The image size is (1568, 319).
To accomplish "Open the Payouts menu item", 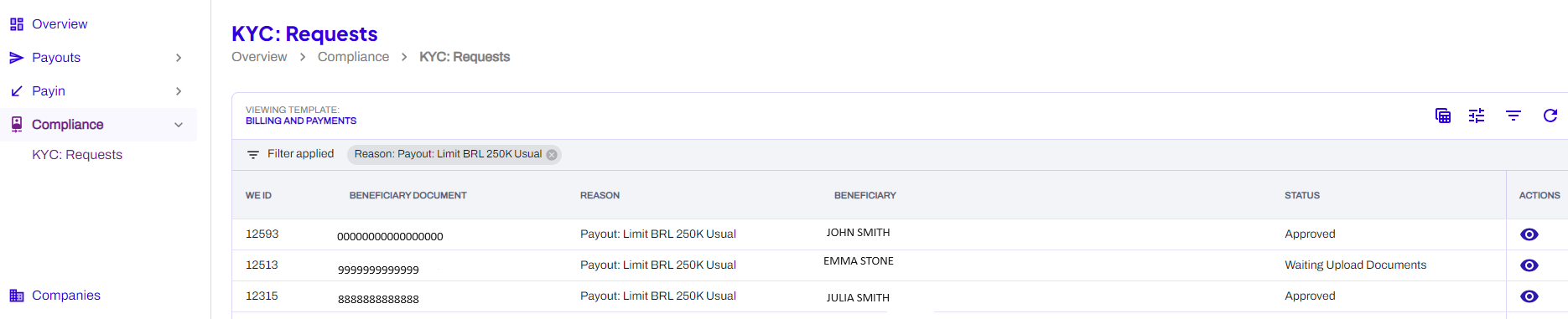I will (x=56, y=58).
